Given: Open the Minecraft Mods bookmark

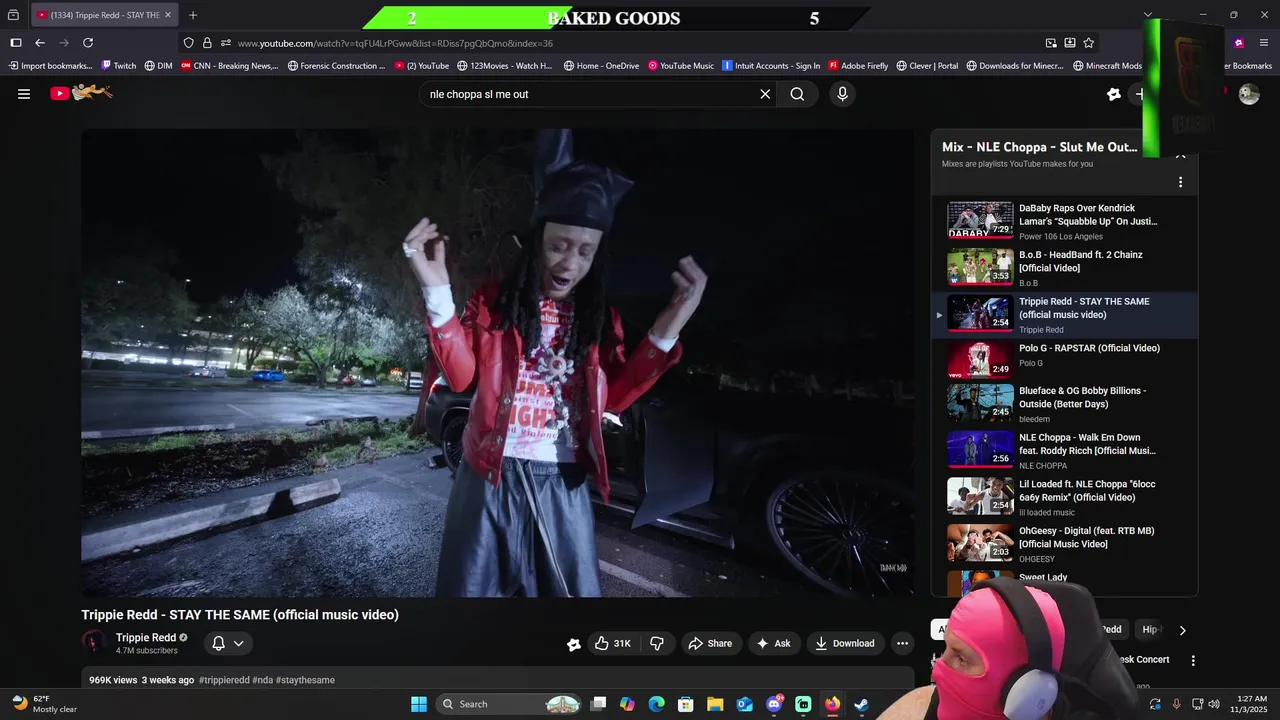Looking at the screenshot, I should coord(1107,66).
